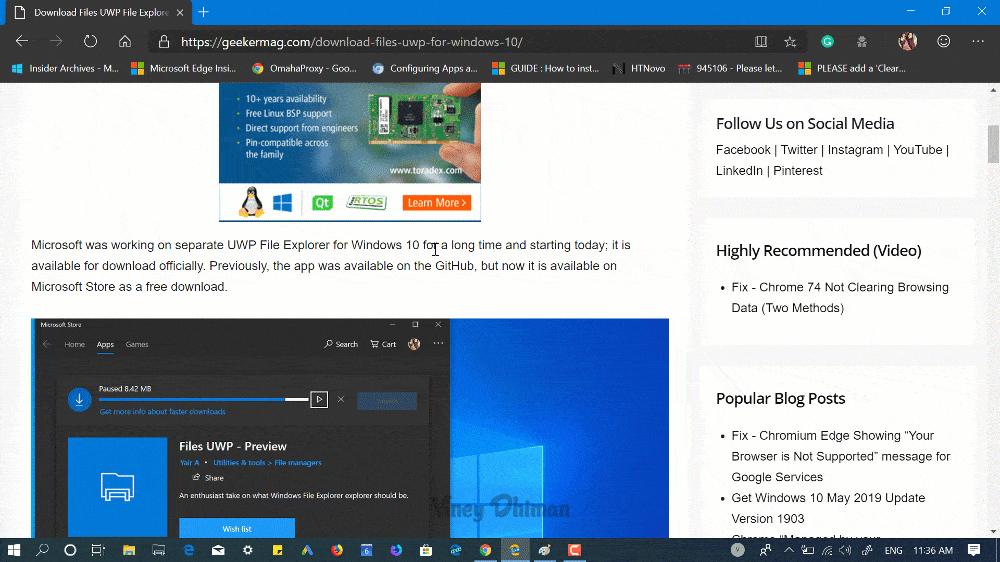View site security lock information
This screenshot has width=1000, height=562.
(164, 41)
